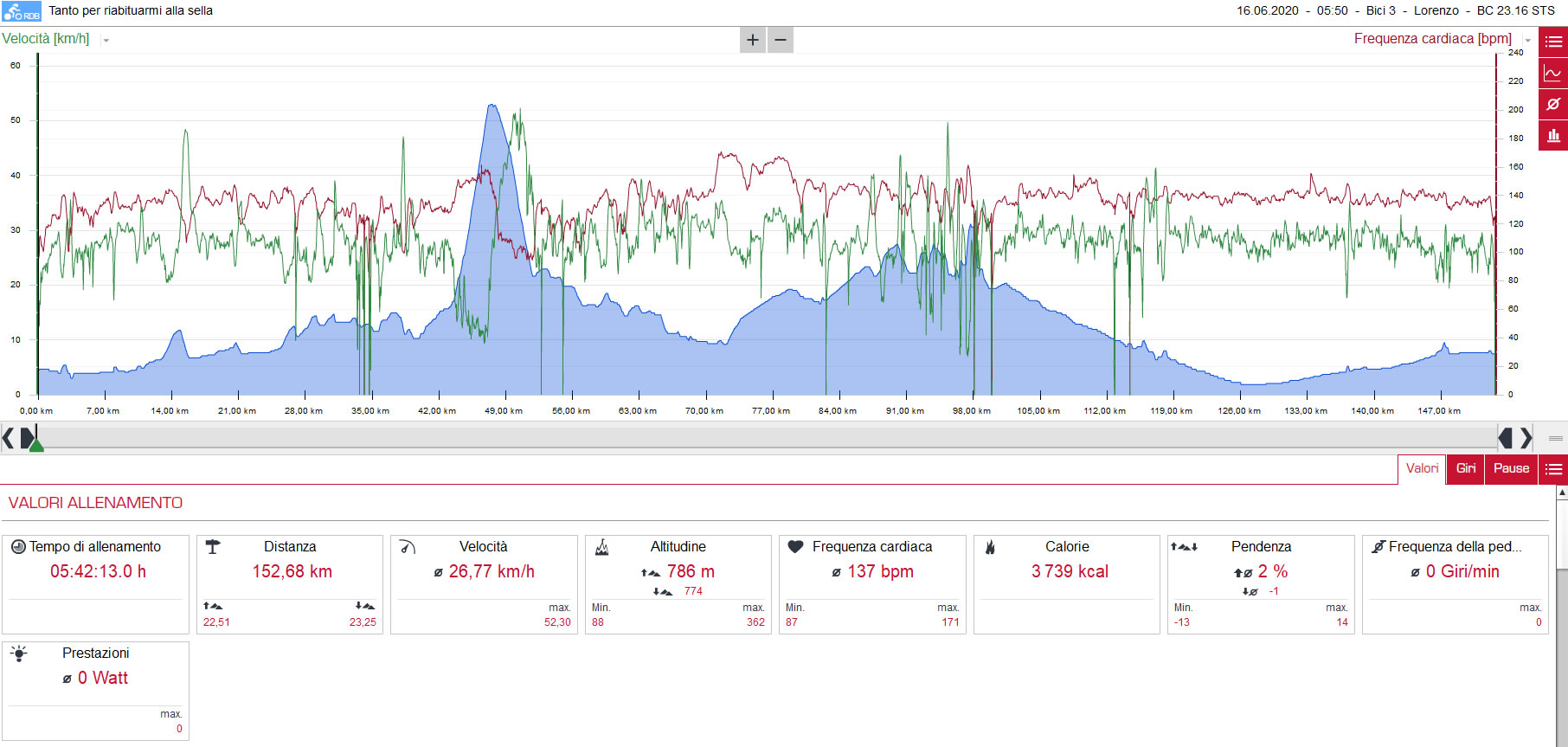Click the timeline range slider bar
This screenshot has width=1568, height=747.
tap(767, 438)
